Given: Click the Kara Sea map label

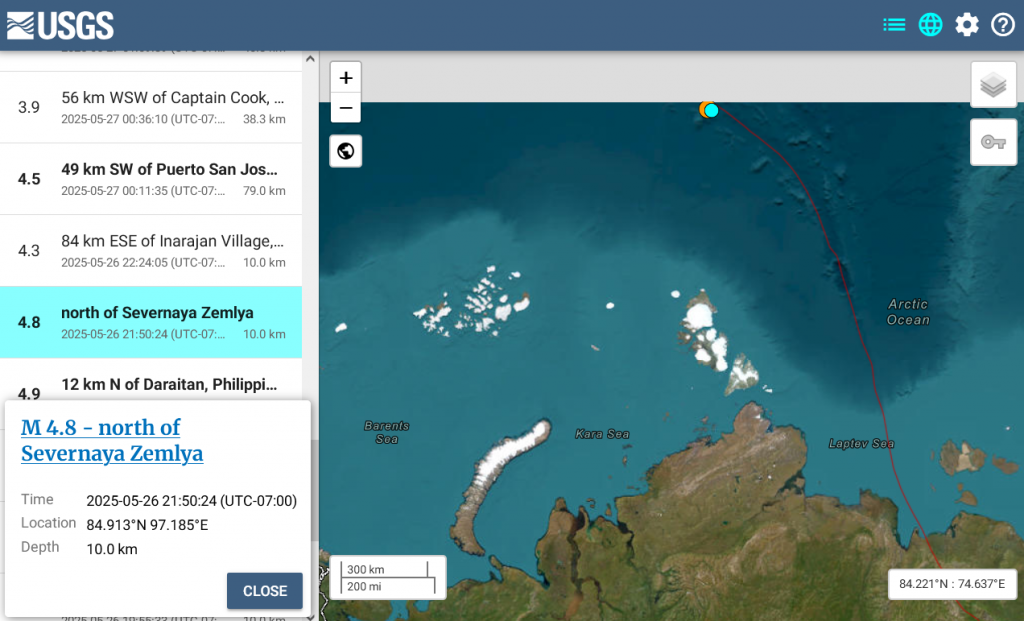Looking at the screenshot, I should click(x=602, y=434).
